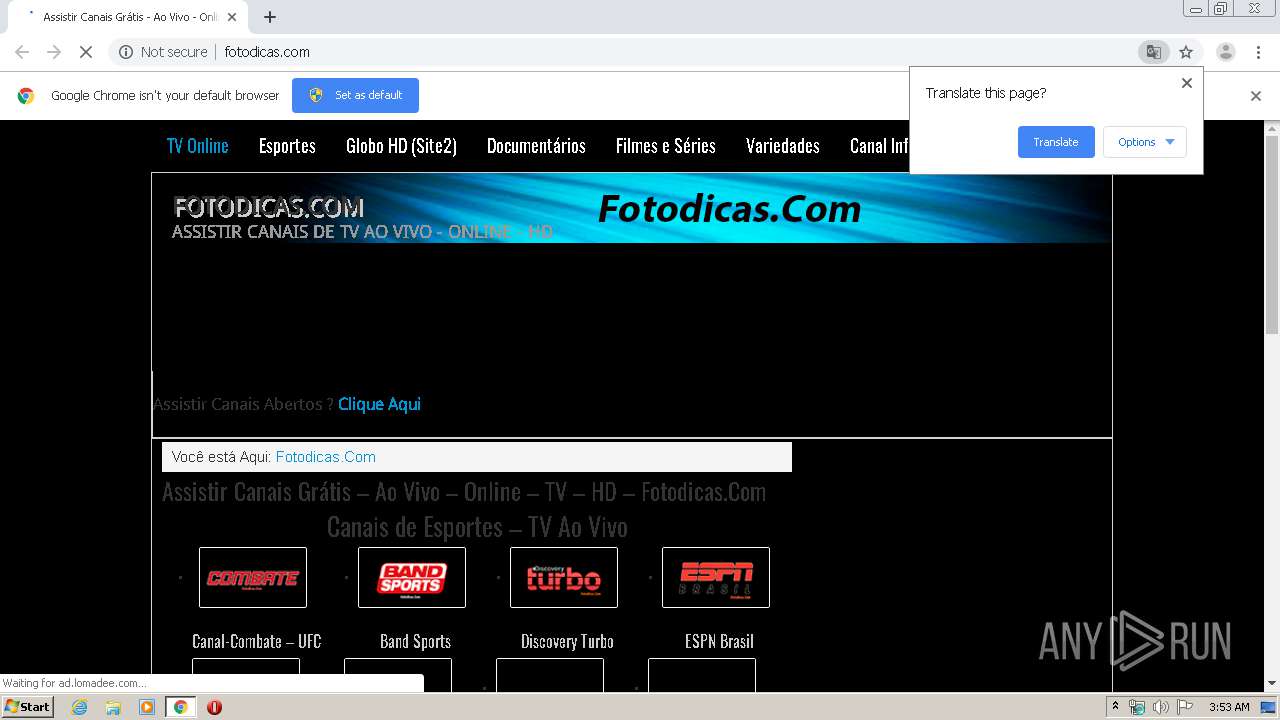Open the Discovery Turbo channel logo

click(564, 577)
